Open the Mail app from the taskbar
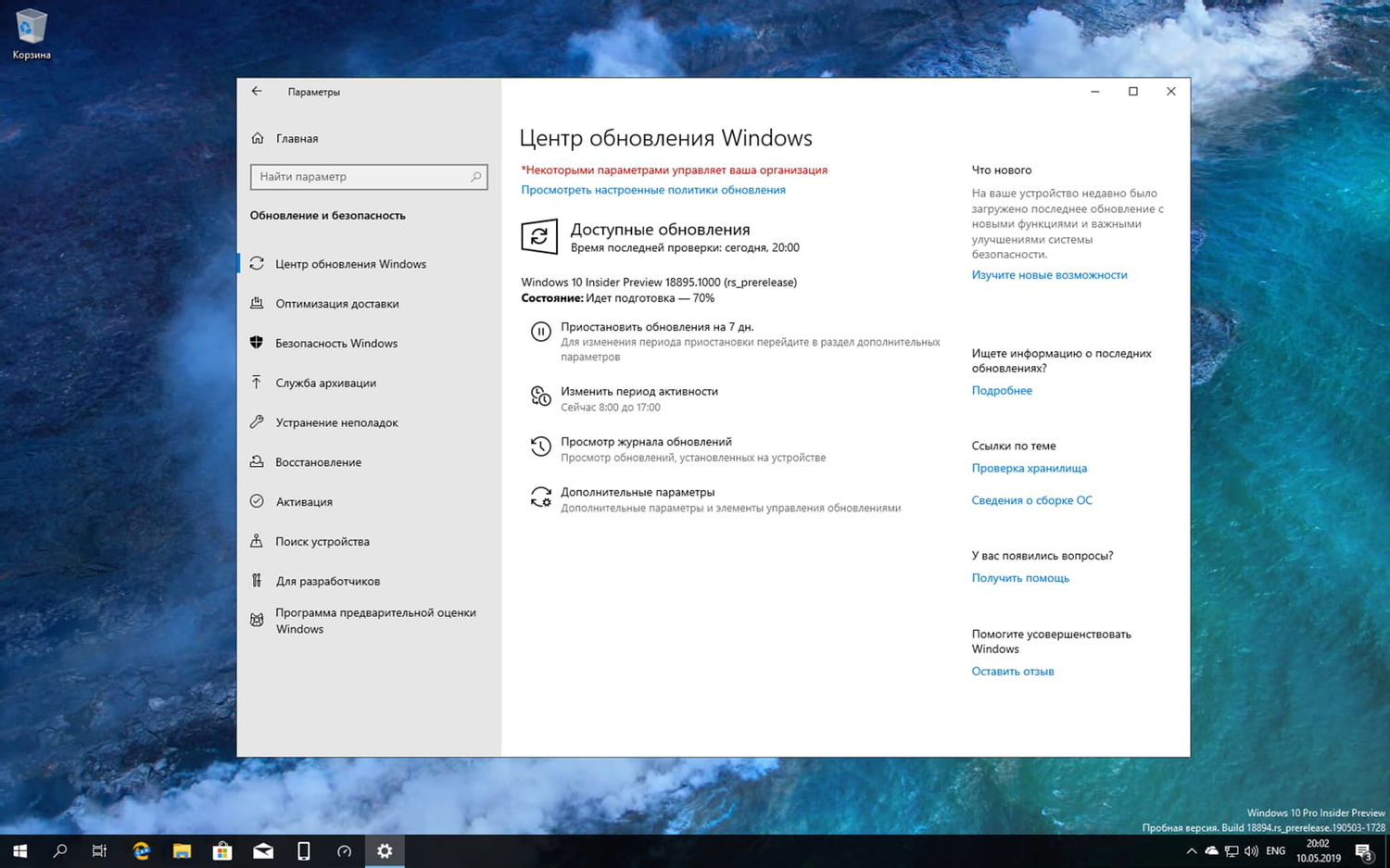Image resolution: width=1390 pixels, height=868 pixels. [262, 850]
